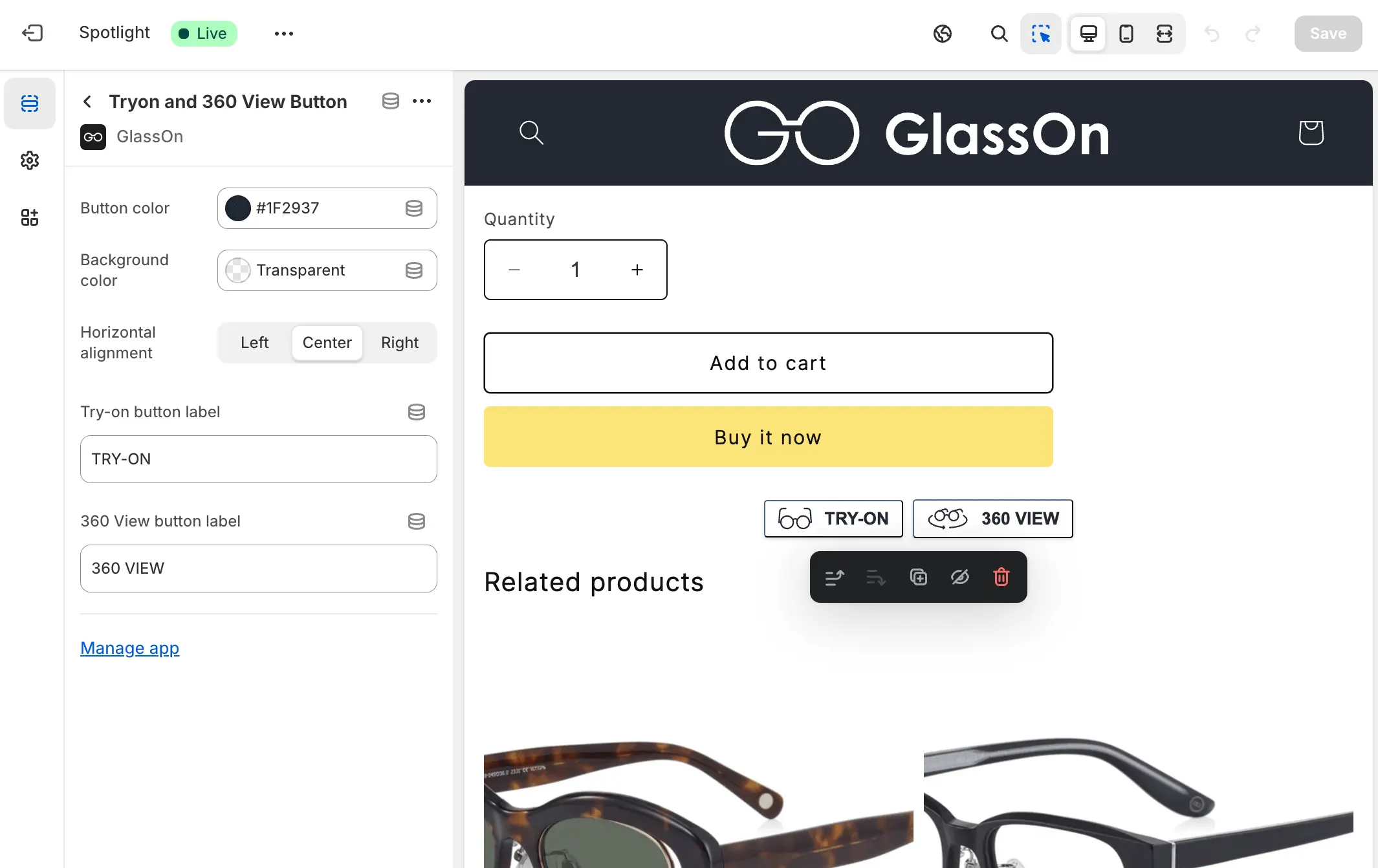The width and height of the screenshot is (1378, 868).
Task: Click the 360 View button label input field
Action: [258, 567]
